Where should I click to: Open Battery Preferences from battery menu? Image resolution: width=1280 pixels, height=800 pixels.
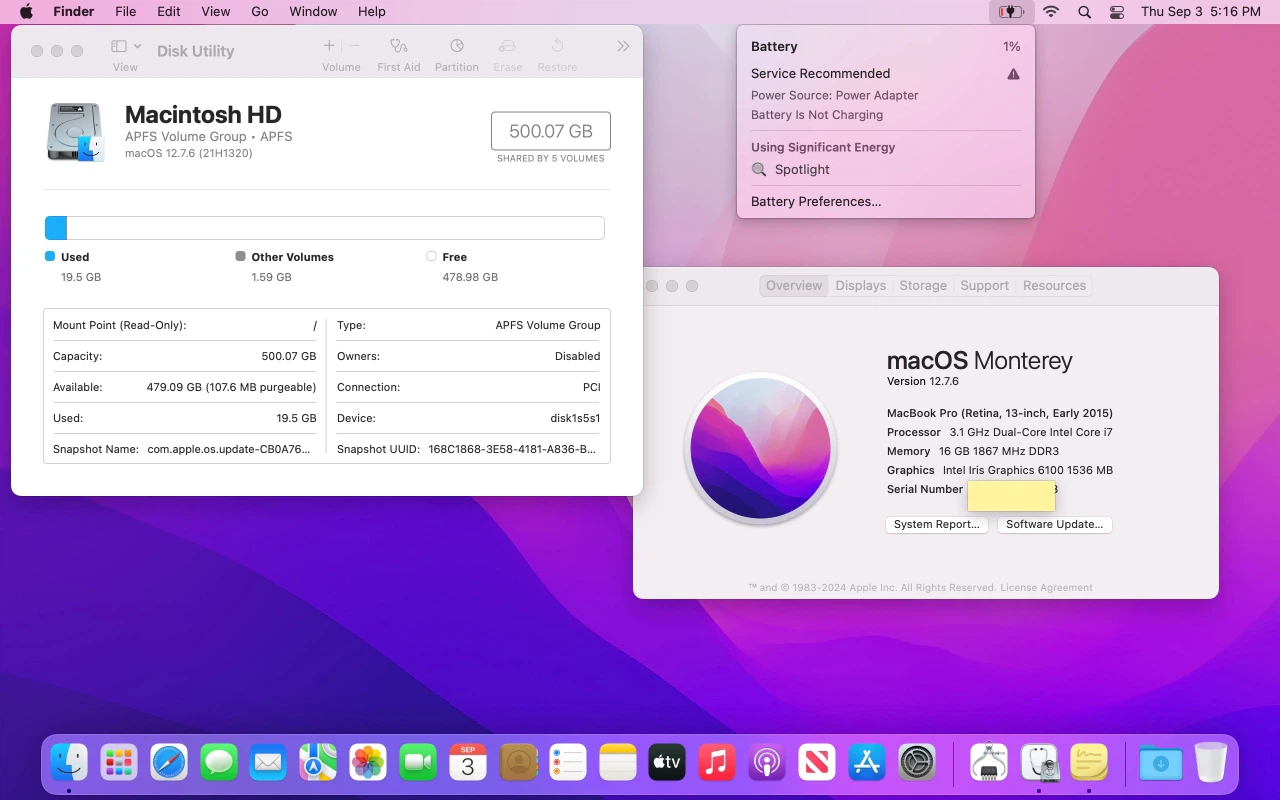point(816,201)
